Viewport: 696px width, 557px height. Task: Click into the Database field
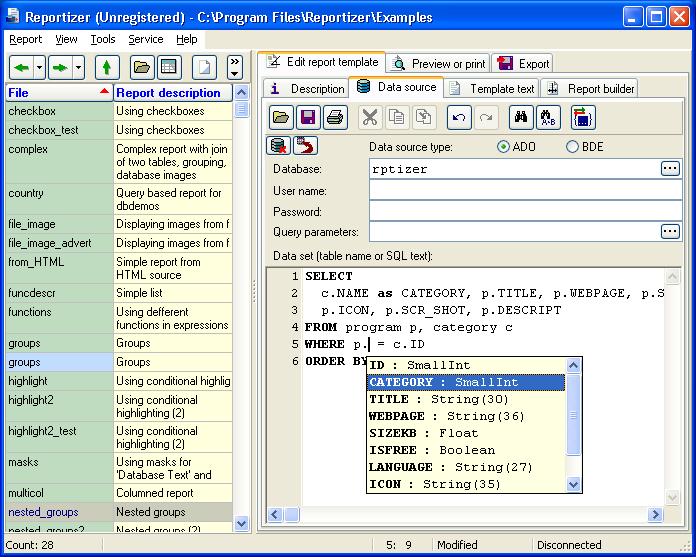coord(514,169)
